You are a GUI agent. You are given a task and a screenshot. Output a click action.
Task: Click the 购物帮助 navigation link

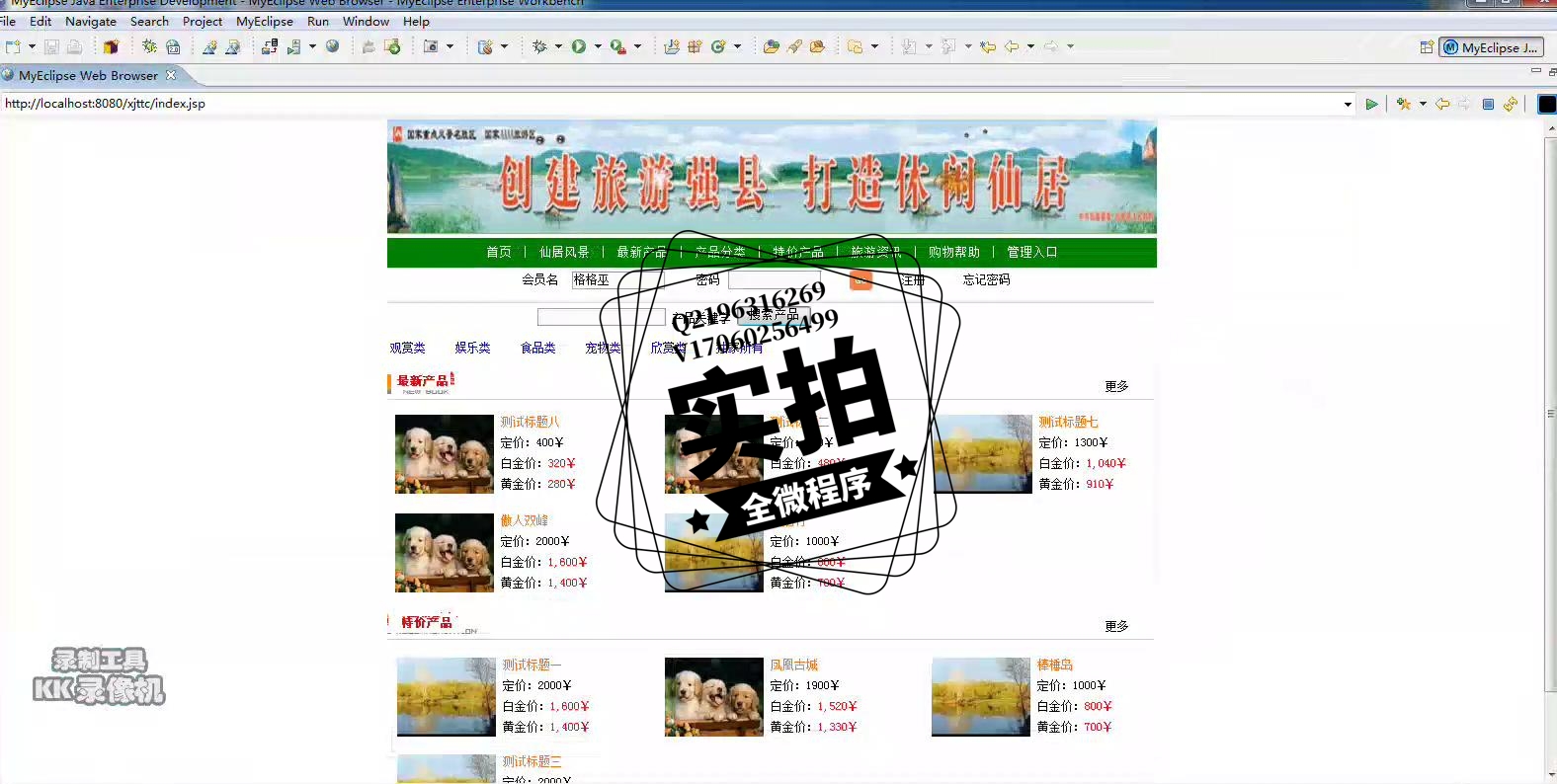(x=954, y=252)
